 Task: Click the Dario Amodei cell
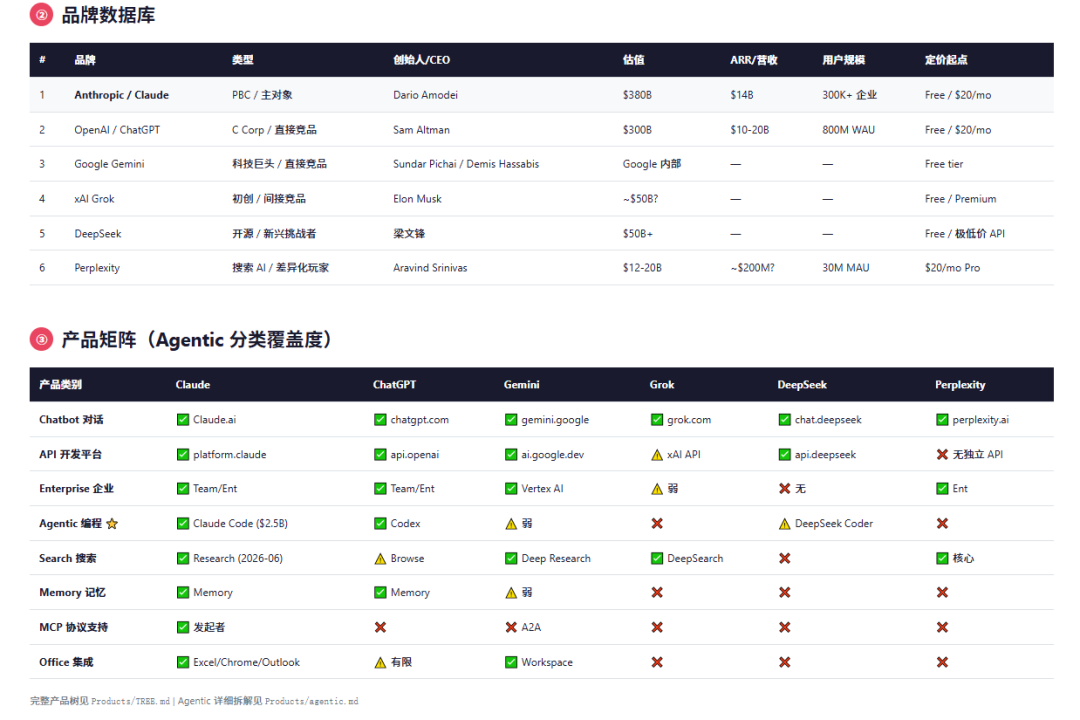coord(425,95)
